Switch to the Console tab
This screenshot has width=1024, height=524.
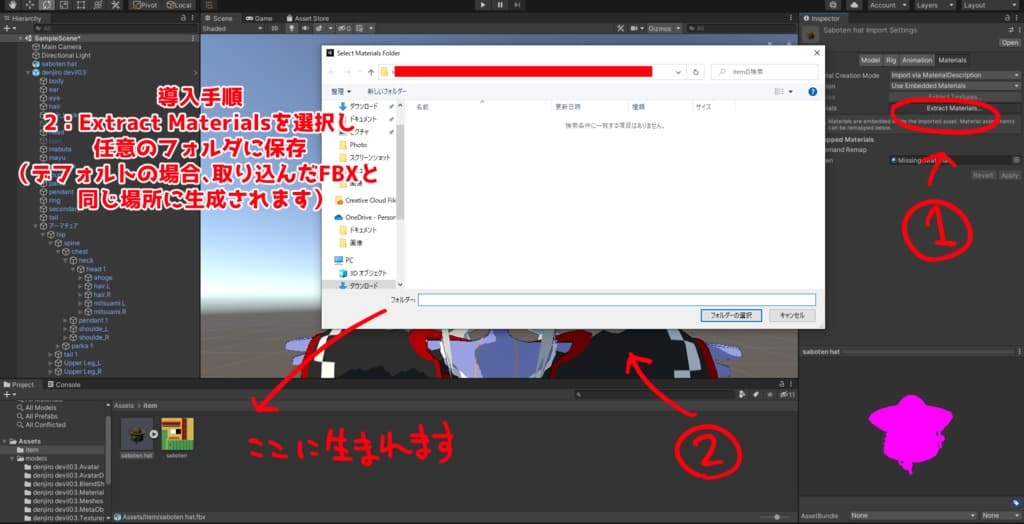pos(64,385)
